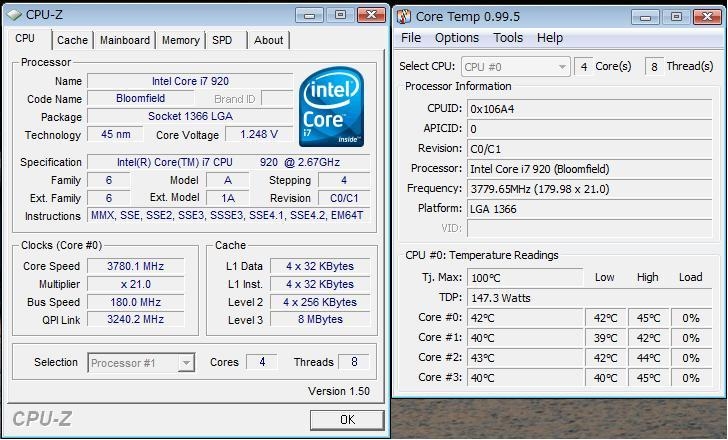Switch to the Memory tab
Screen dimensions: 728x440
click(x=181, y=40)
